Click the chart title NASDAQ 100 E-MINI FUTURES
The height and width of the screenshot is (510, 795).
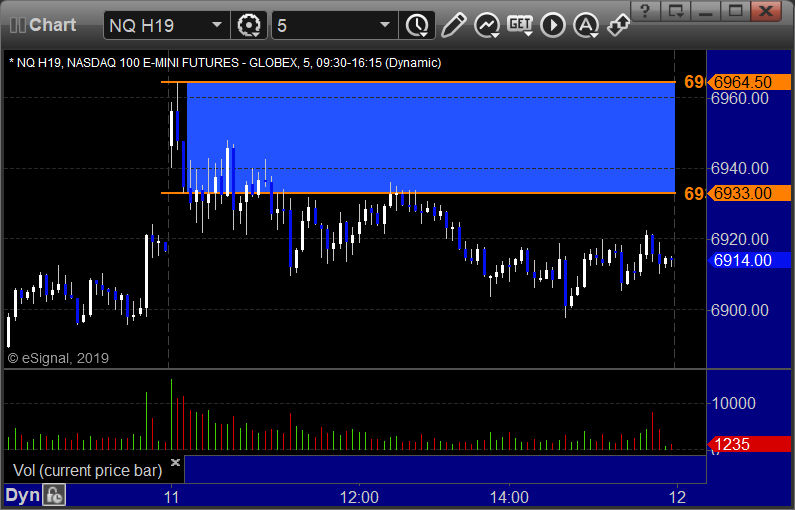coord(153,63)
